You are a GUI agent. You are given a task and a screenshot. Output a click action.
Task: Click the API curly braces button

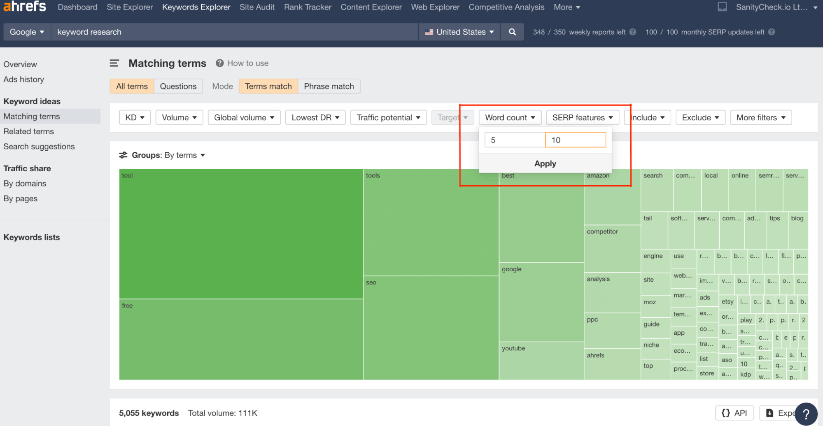pos(735,412)
